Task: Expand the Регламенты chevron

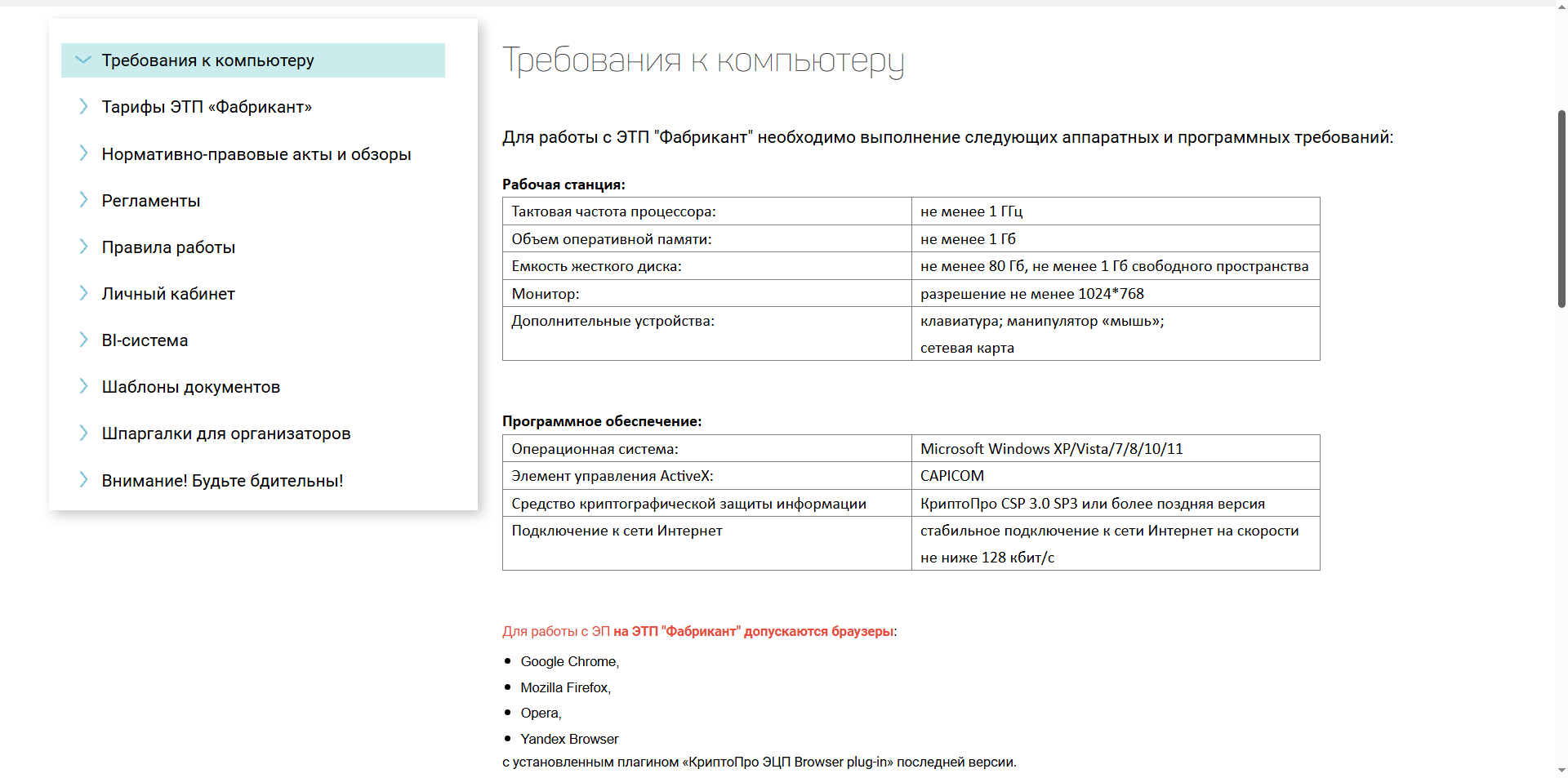Action: 83,200
